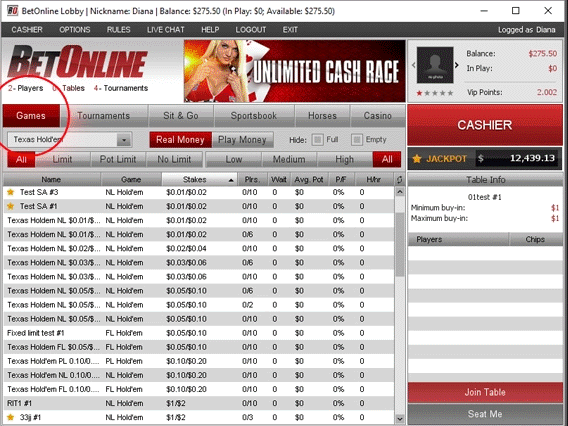
Task: Click the BetOnline lobby logo
Action: (78, 62)
